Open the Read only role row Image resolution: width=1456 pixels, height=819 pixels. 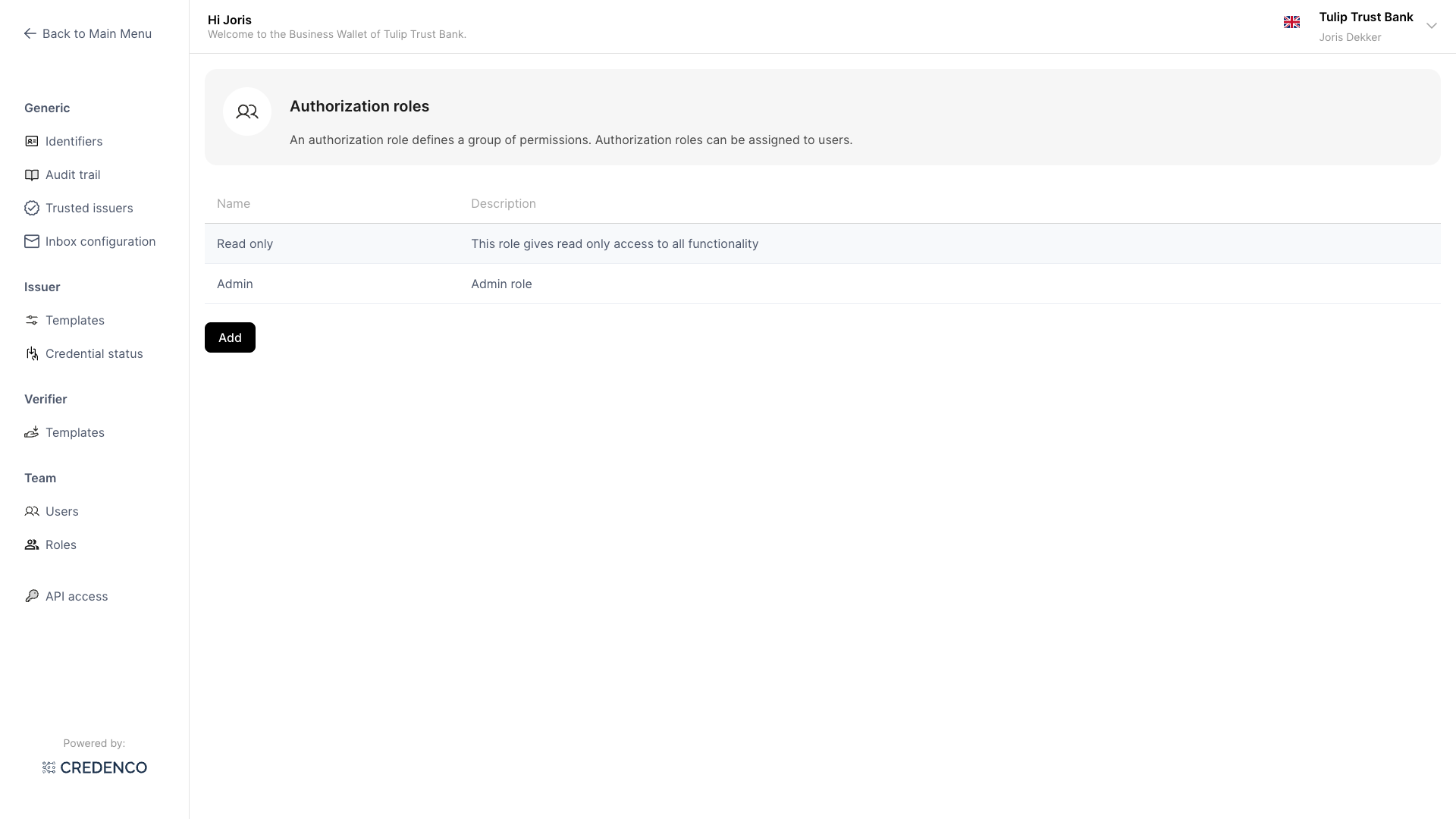pos(245,244)
